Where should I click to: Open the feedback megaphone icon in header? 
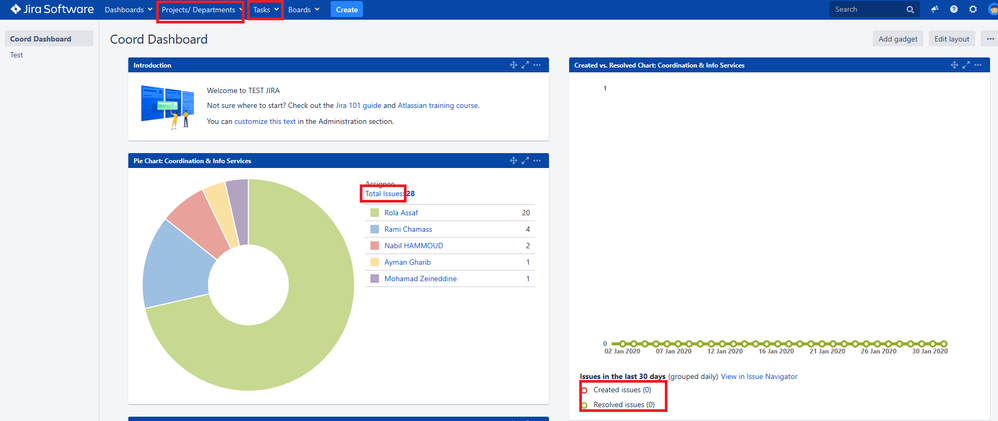pyautogui.click(x=935, y=10)
